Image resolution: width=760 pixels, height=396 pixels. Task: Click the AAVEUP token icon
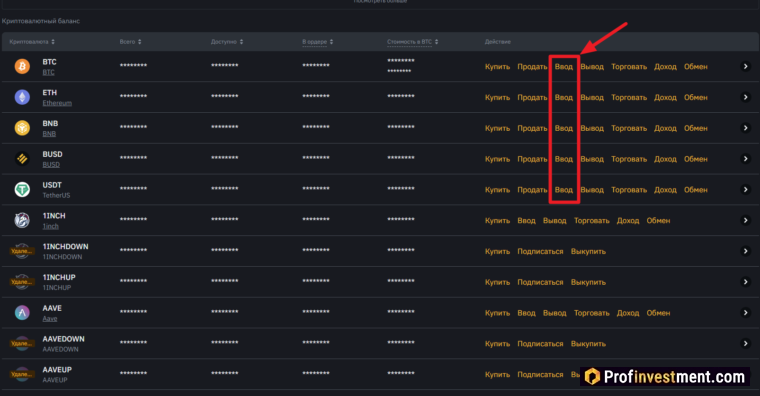click(22, 374)
